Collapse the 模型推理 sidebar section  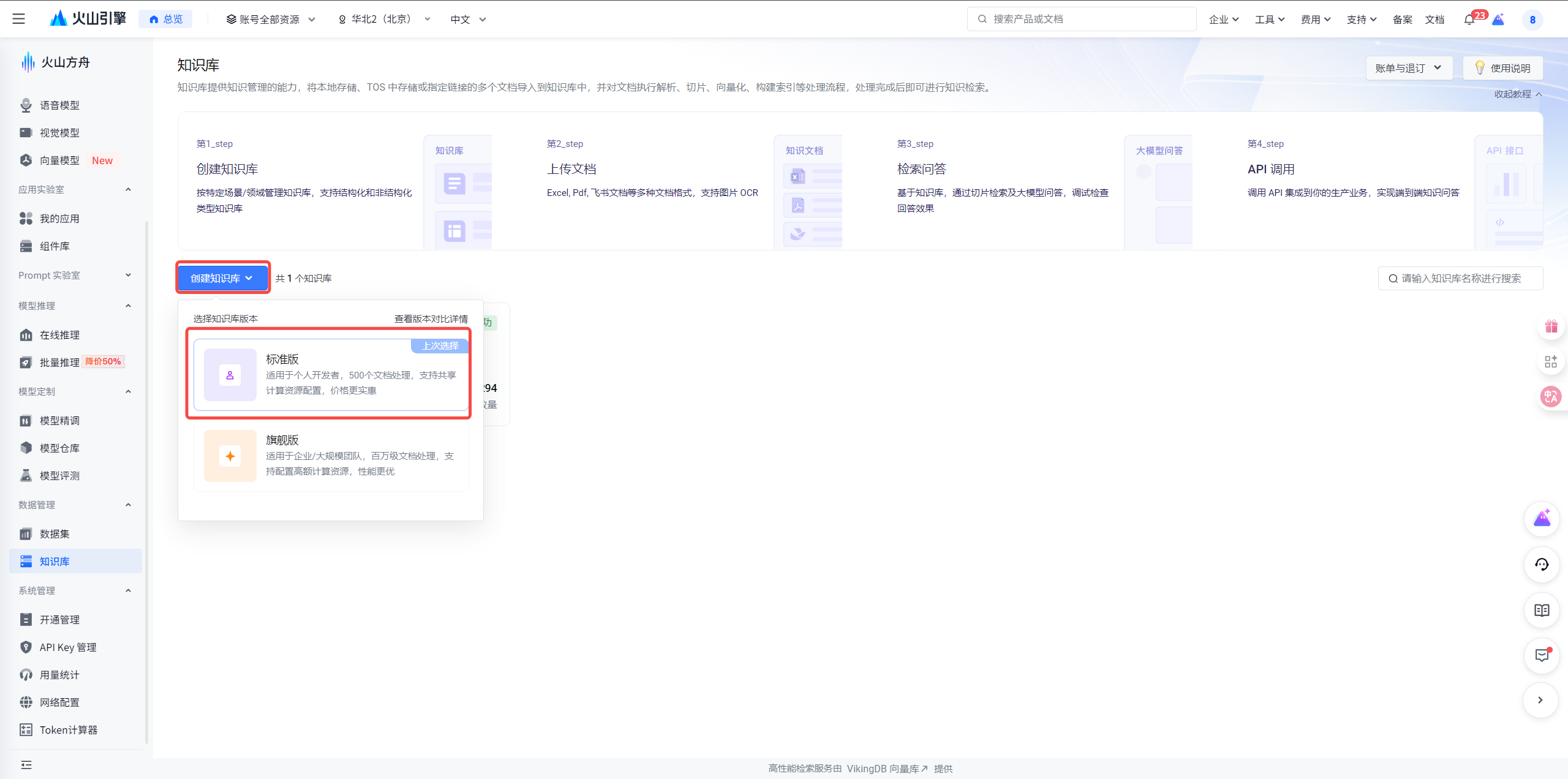(x=75, y=306)
